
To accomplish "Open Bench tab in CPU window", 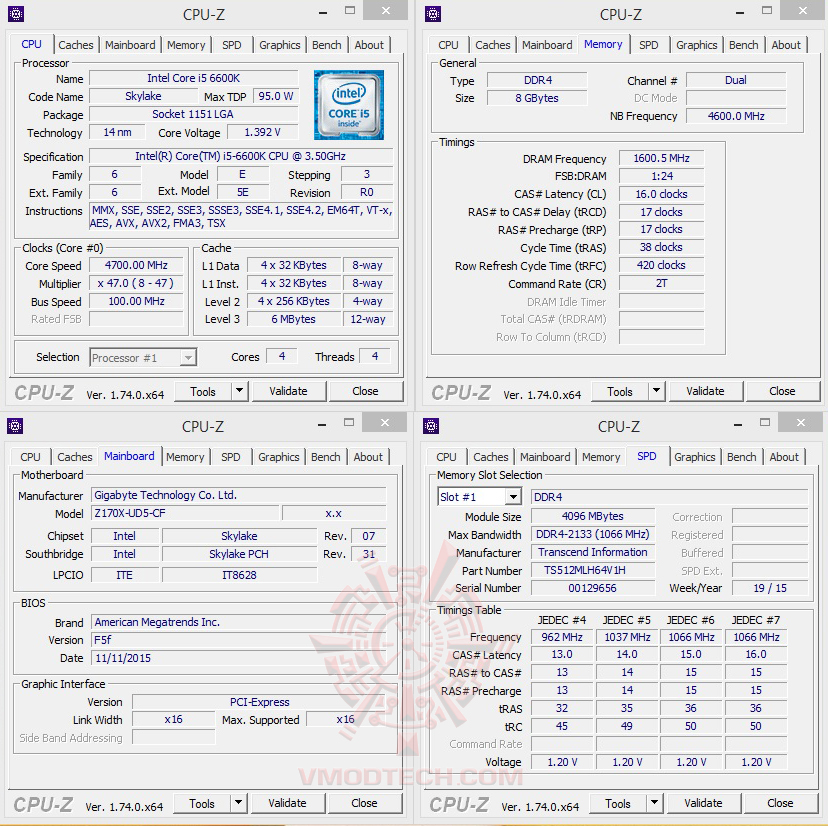I will point(326,45).
